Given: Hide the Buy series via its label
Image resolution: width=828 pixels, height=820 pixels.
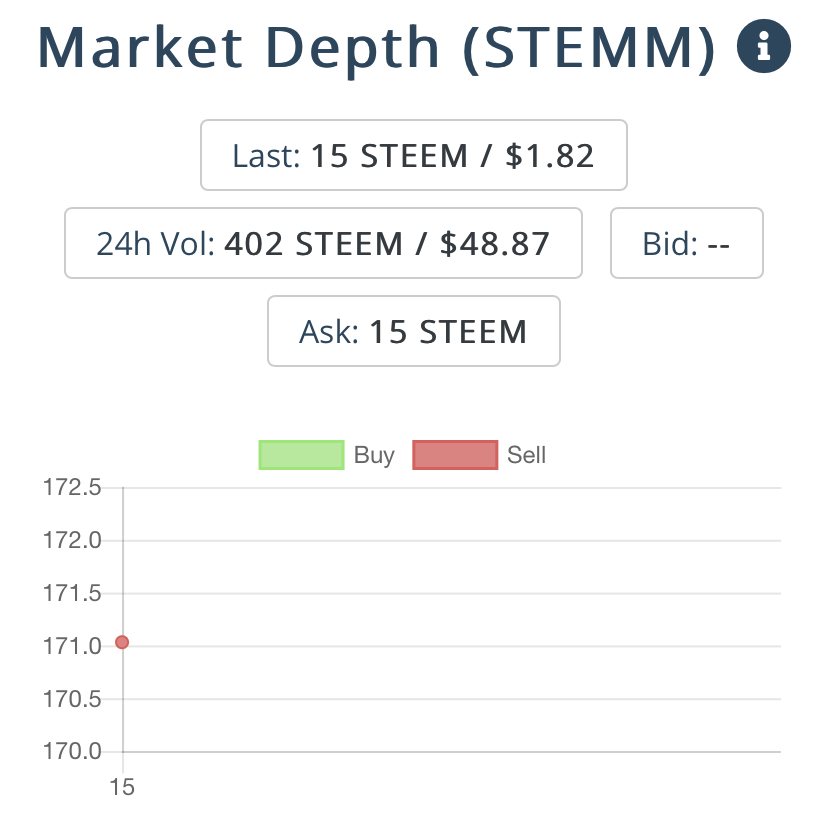Looking at the screenshot, I should click(374, 456).
